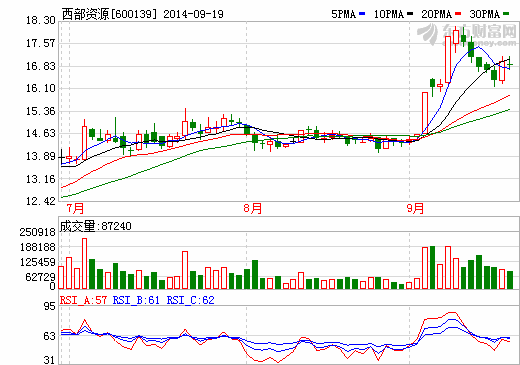Click the 13.16 price axis label
520x365 pixels.
(x=41, y=179)
